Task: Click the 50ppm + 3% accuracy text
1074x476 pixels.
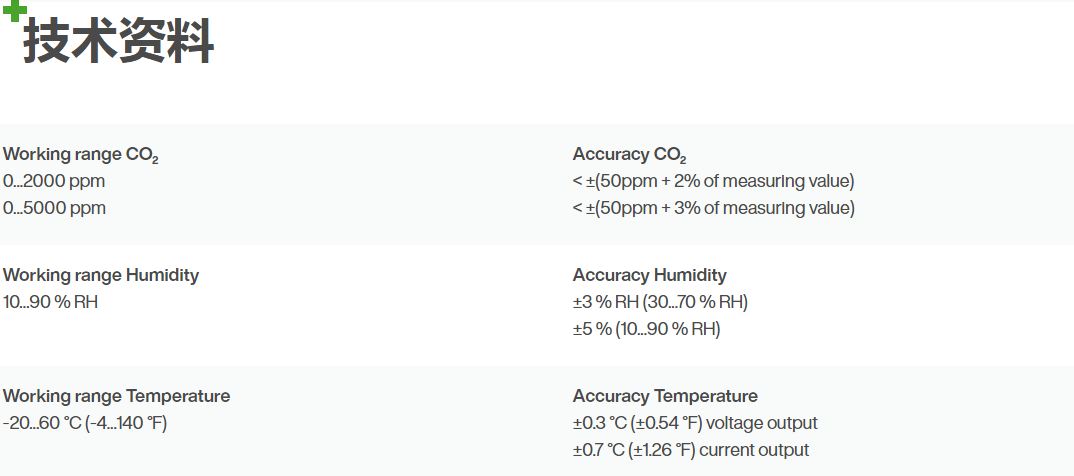Action: click(x=714, y=208)
